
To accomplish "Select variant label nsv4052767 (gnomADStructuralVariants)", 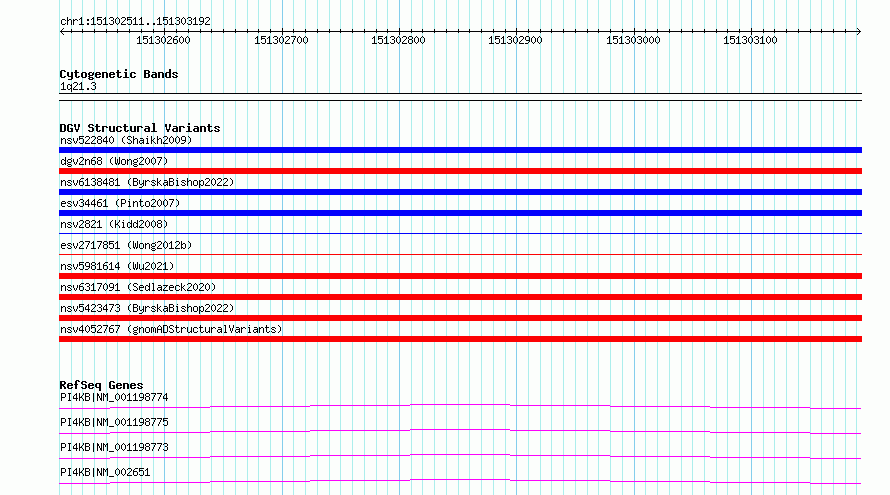I will [171, 329].
